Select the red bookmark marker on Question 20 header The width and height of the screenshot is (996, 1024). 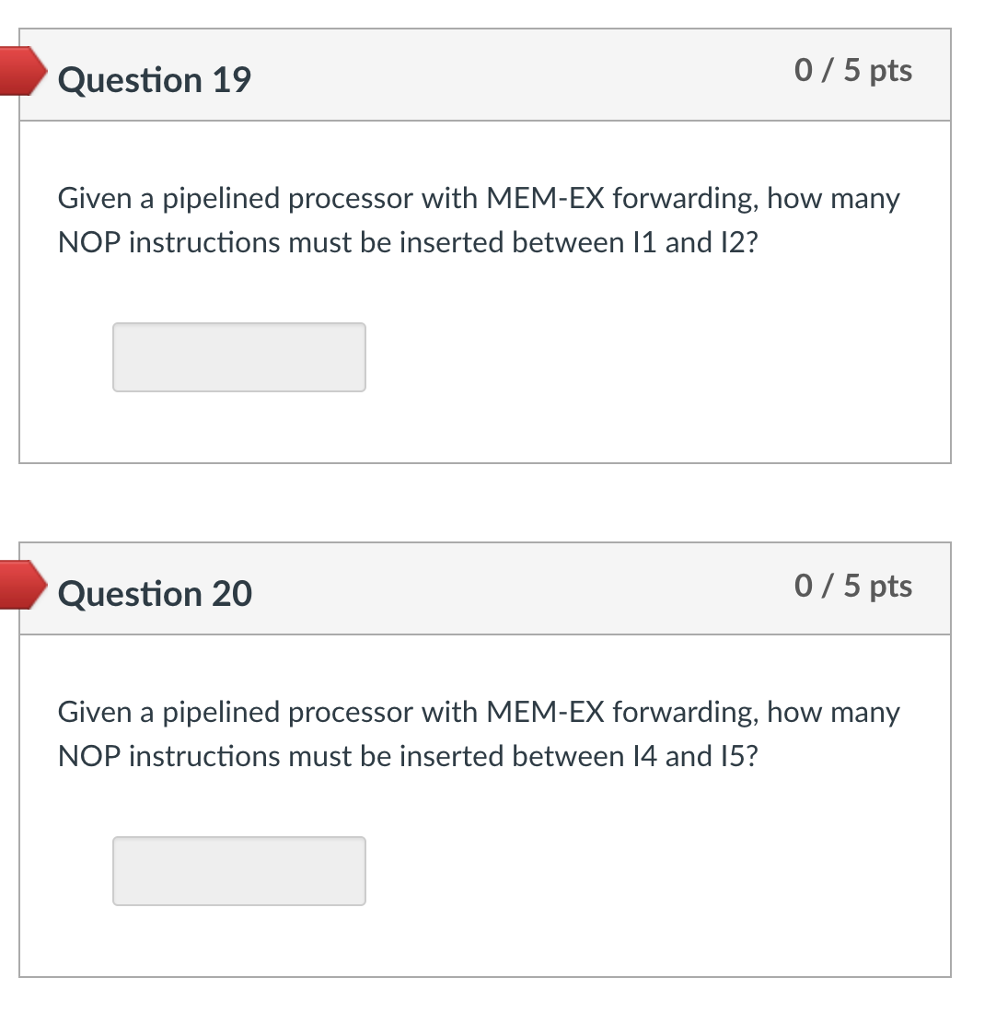coord(20,585)
